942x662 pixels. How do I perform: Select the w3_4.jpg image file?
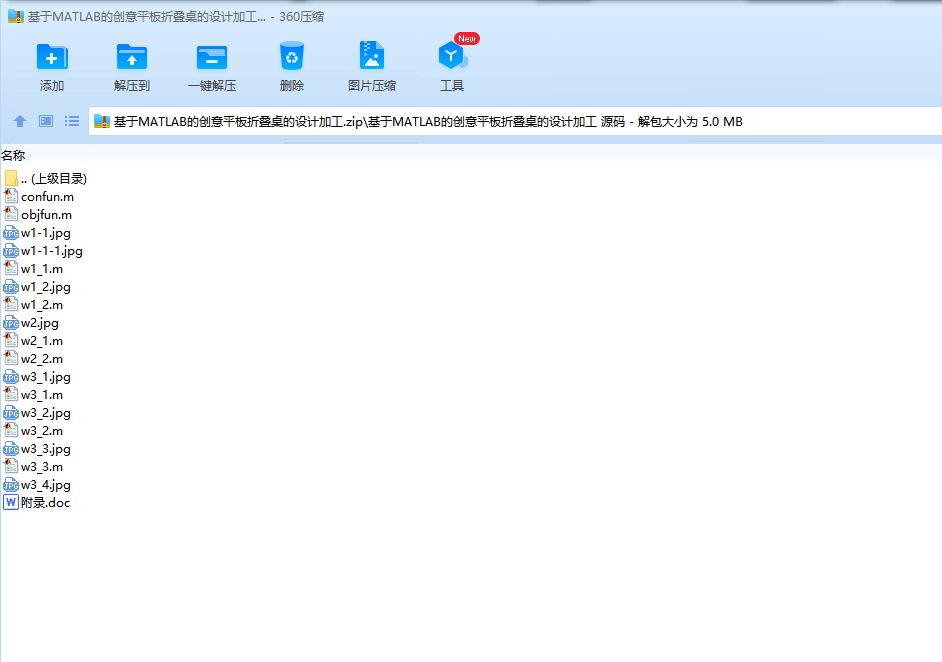tap(37, 485)
